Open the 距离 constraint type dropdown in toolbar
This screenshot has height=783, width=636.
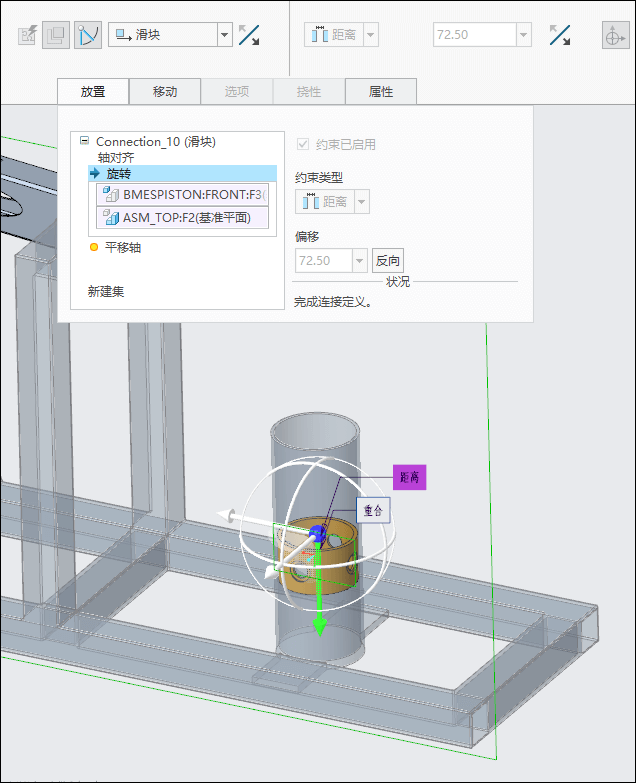pos(370,35)
